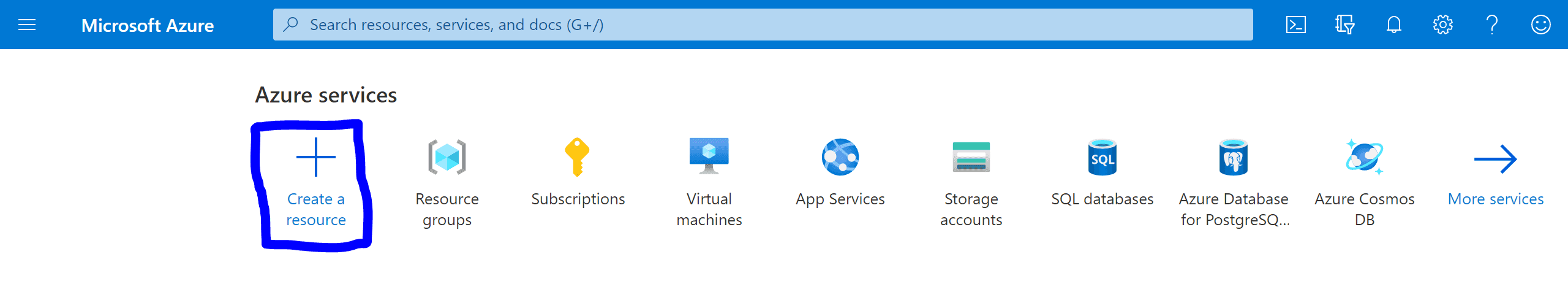Open the Subscriptions key icon
Viewport: 1568px width, 281px height.
(x=577, y=157)
